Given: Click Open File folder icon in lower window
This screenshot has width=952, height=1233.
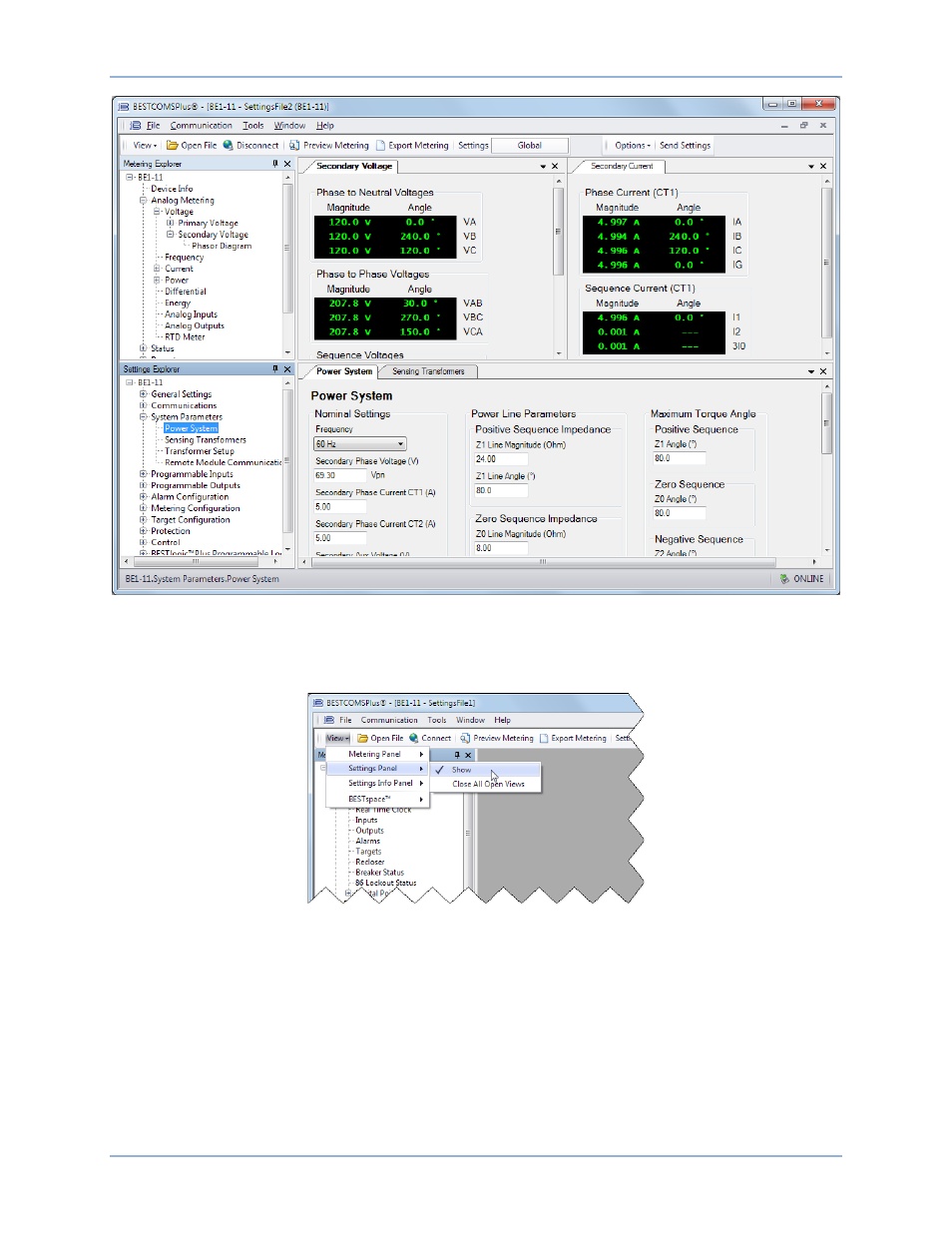Looking at the screenshot, I should click(x=363, y=739).
